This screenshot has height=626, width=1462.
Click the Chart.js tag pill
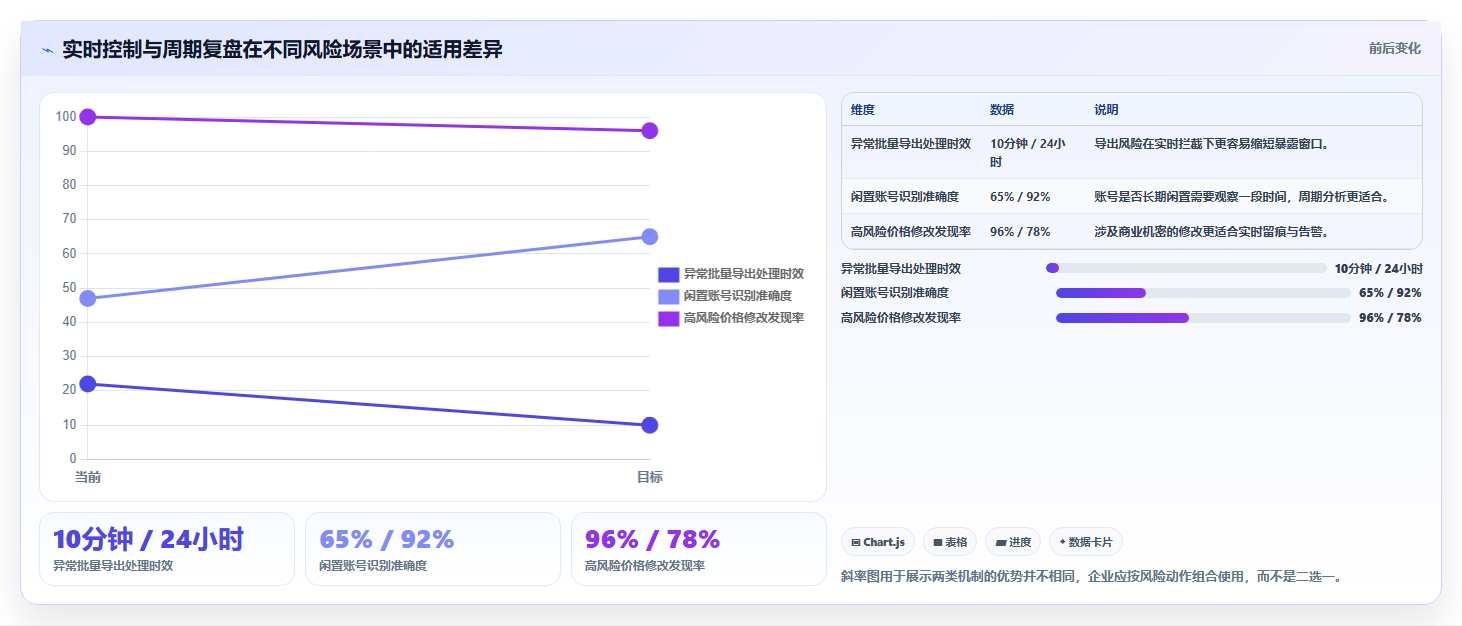(x=878, y=542)
